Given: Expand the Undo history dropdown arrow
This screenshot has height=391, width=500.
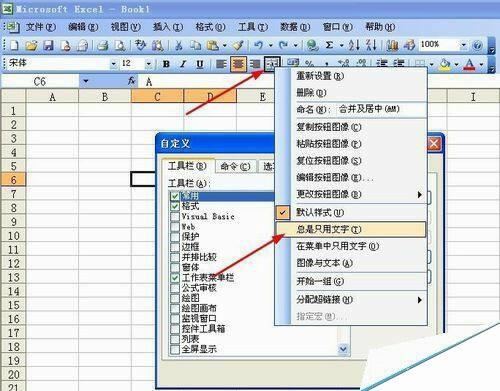Looking at the screenshot, I should (271, 45).
